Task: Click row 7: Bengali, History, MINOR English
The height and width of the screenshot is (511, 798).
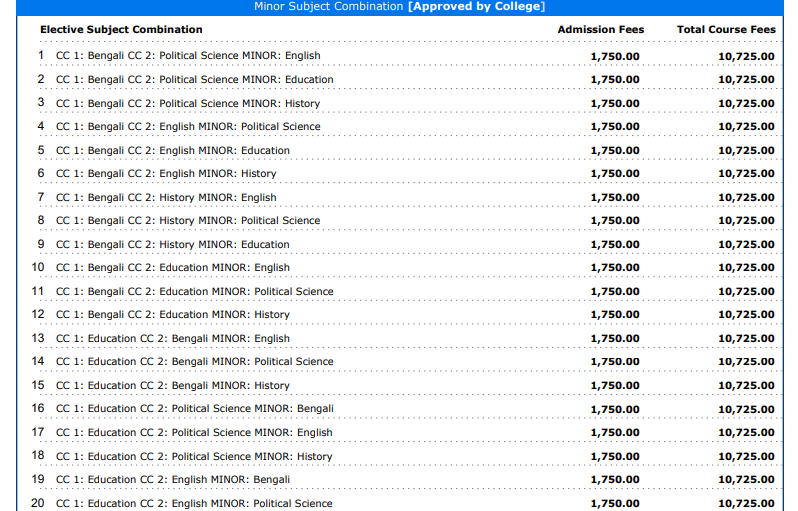Action: (166, 198)
